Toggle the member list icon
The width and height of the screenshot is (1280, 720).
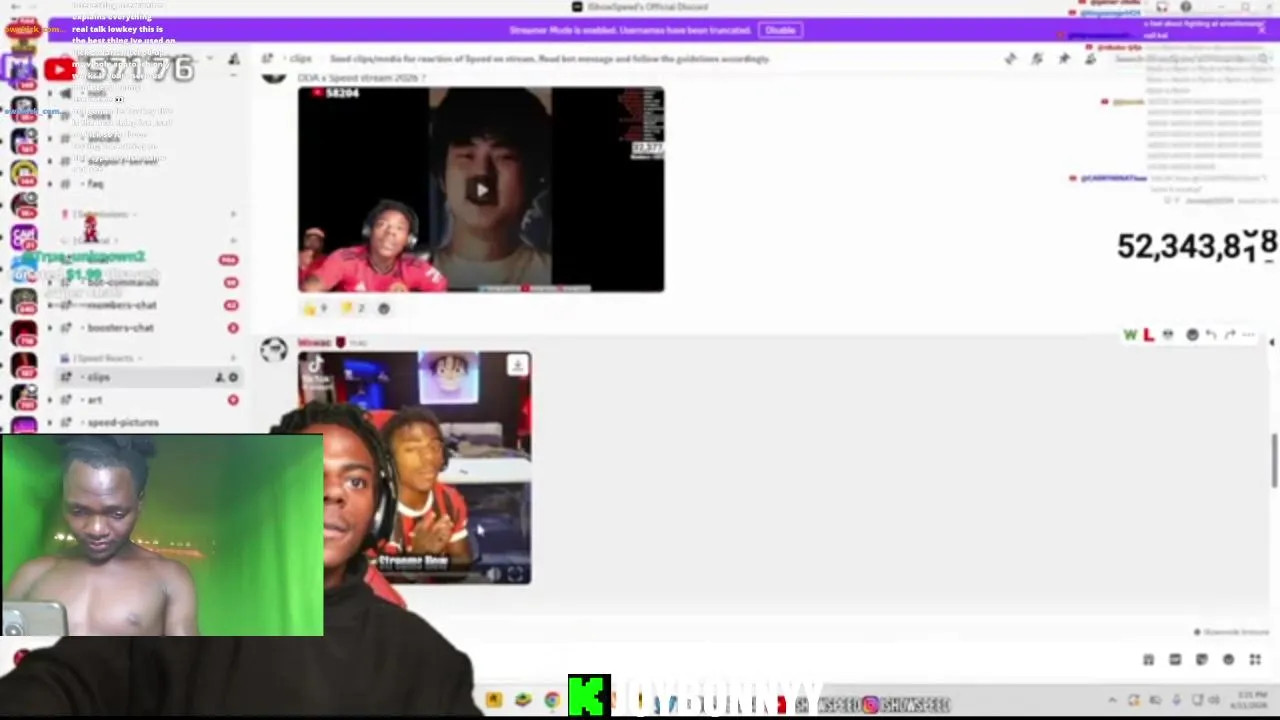click(x=1091, y=59)
